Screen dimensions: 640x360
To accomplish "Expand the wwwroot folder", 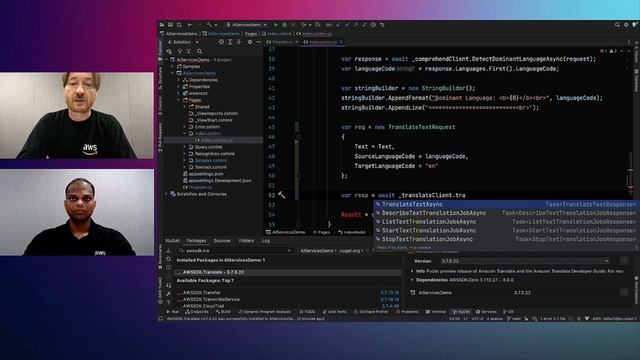I will [179, 93].
